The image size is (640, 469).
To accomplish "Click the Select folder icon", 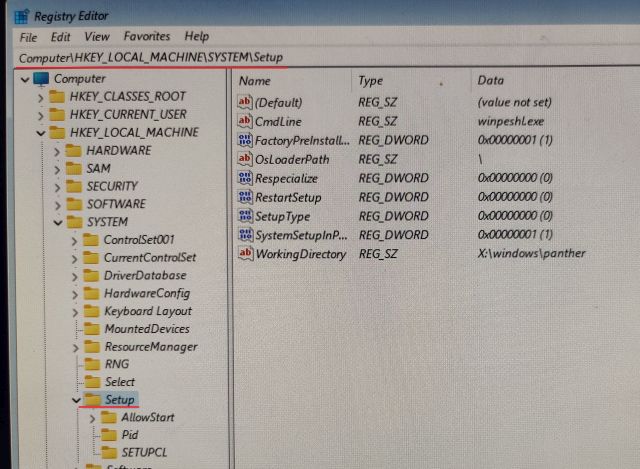I will (93, 382).
